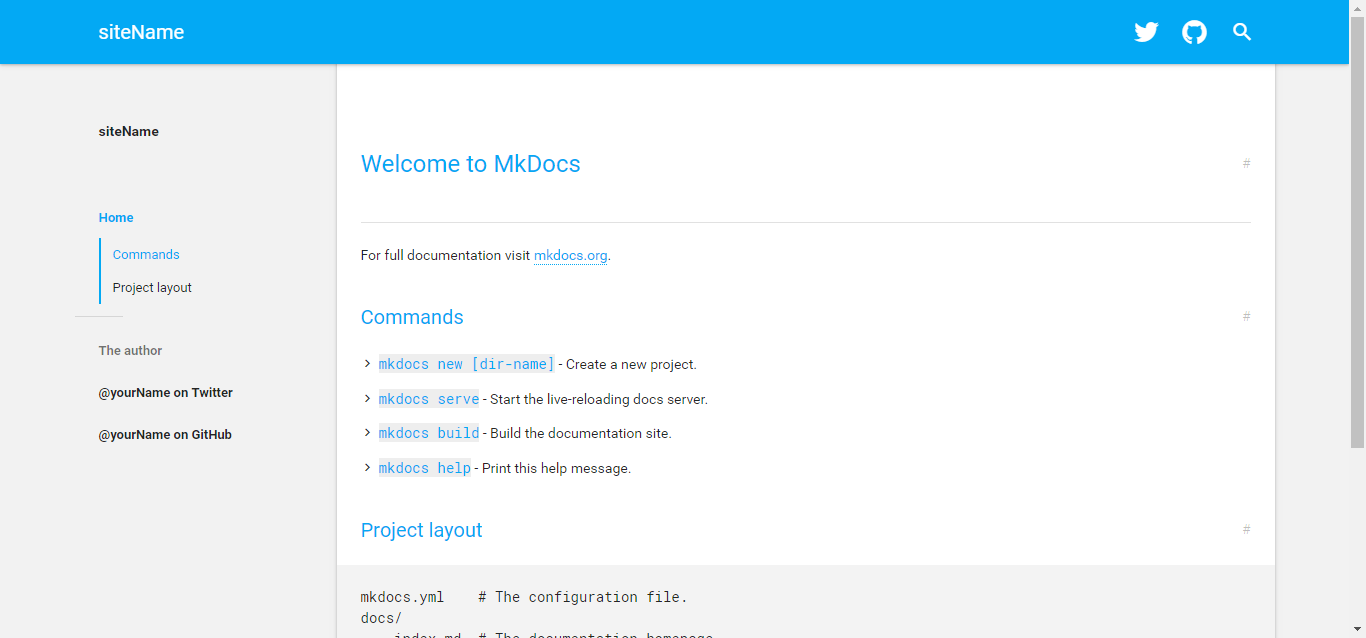Viewport: 1366px width, 638px height.
Task: Click the 'mkdocs.yml' code block line
Action: coord(524,597)
